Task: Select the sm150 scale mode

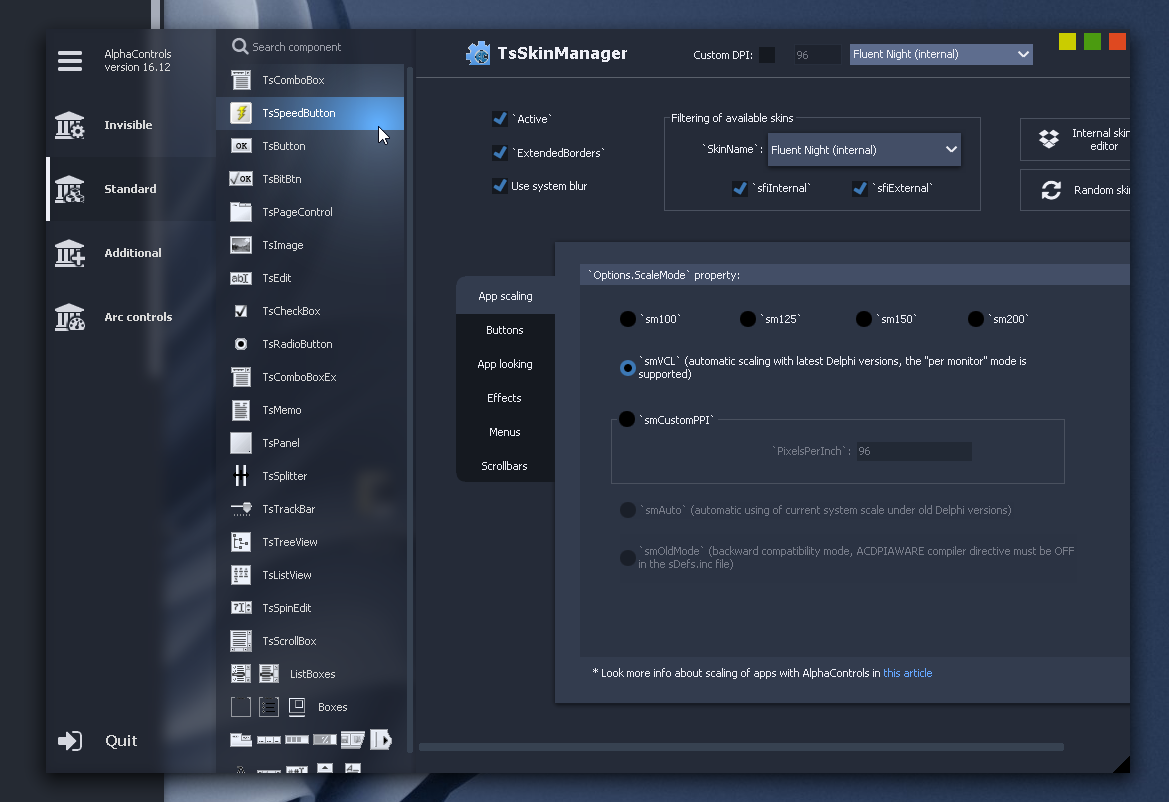Action: tap(864, 319)
